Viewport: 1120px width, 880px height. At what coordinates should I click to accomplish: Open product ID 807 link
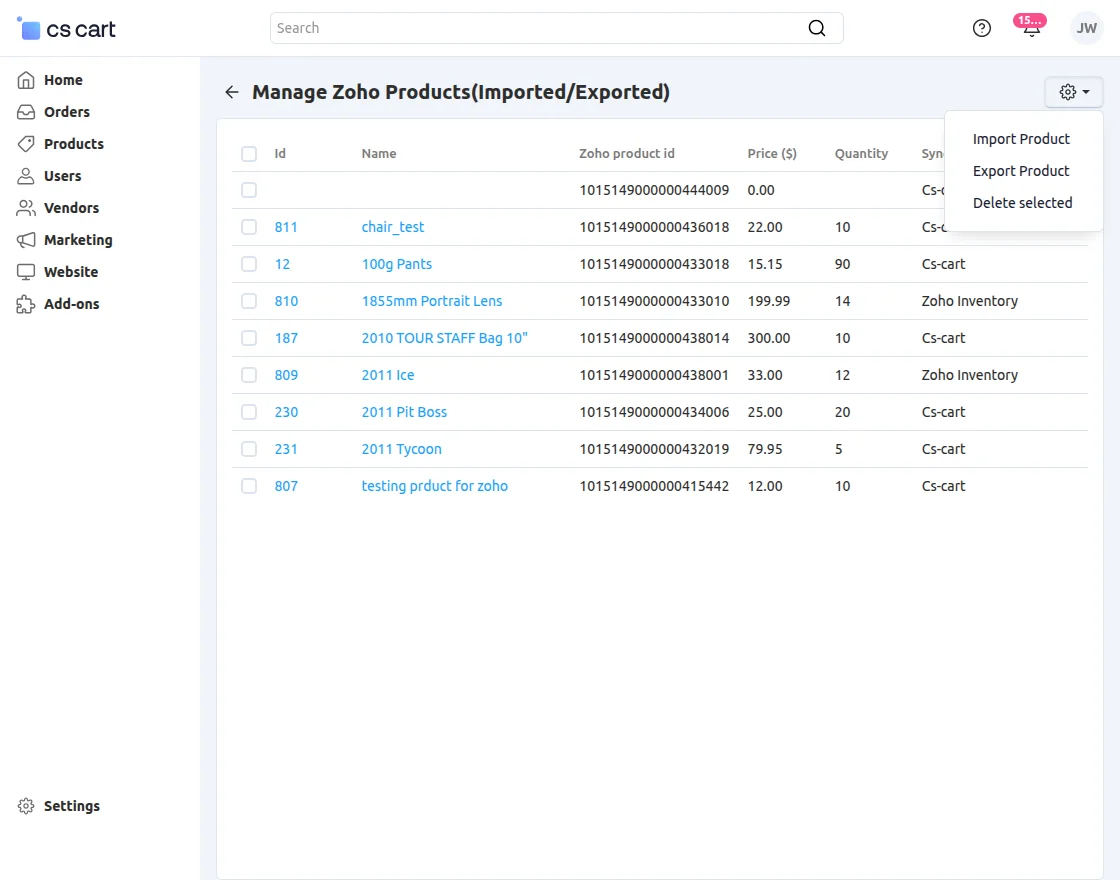tap(286, 486)
